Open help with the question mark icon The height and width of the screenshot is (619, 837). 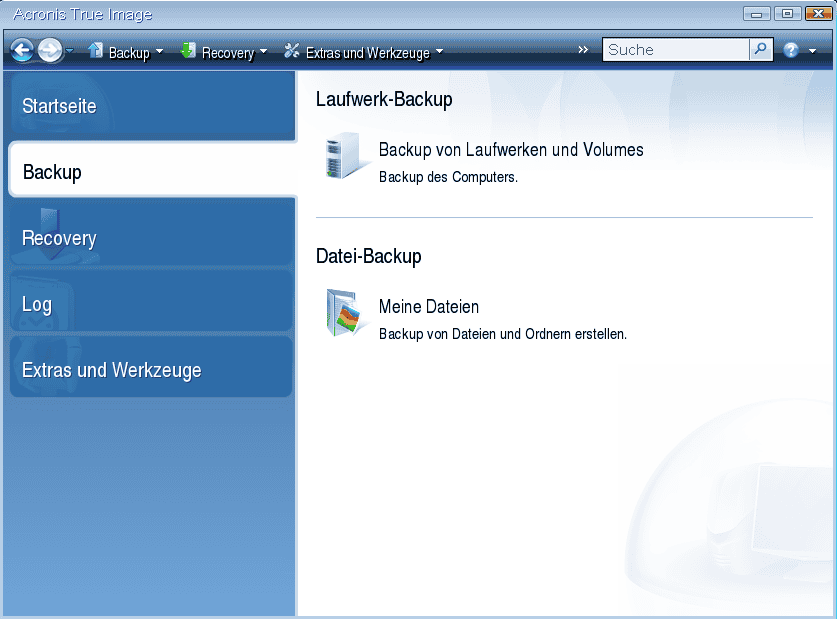pos(791,51)
